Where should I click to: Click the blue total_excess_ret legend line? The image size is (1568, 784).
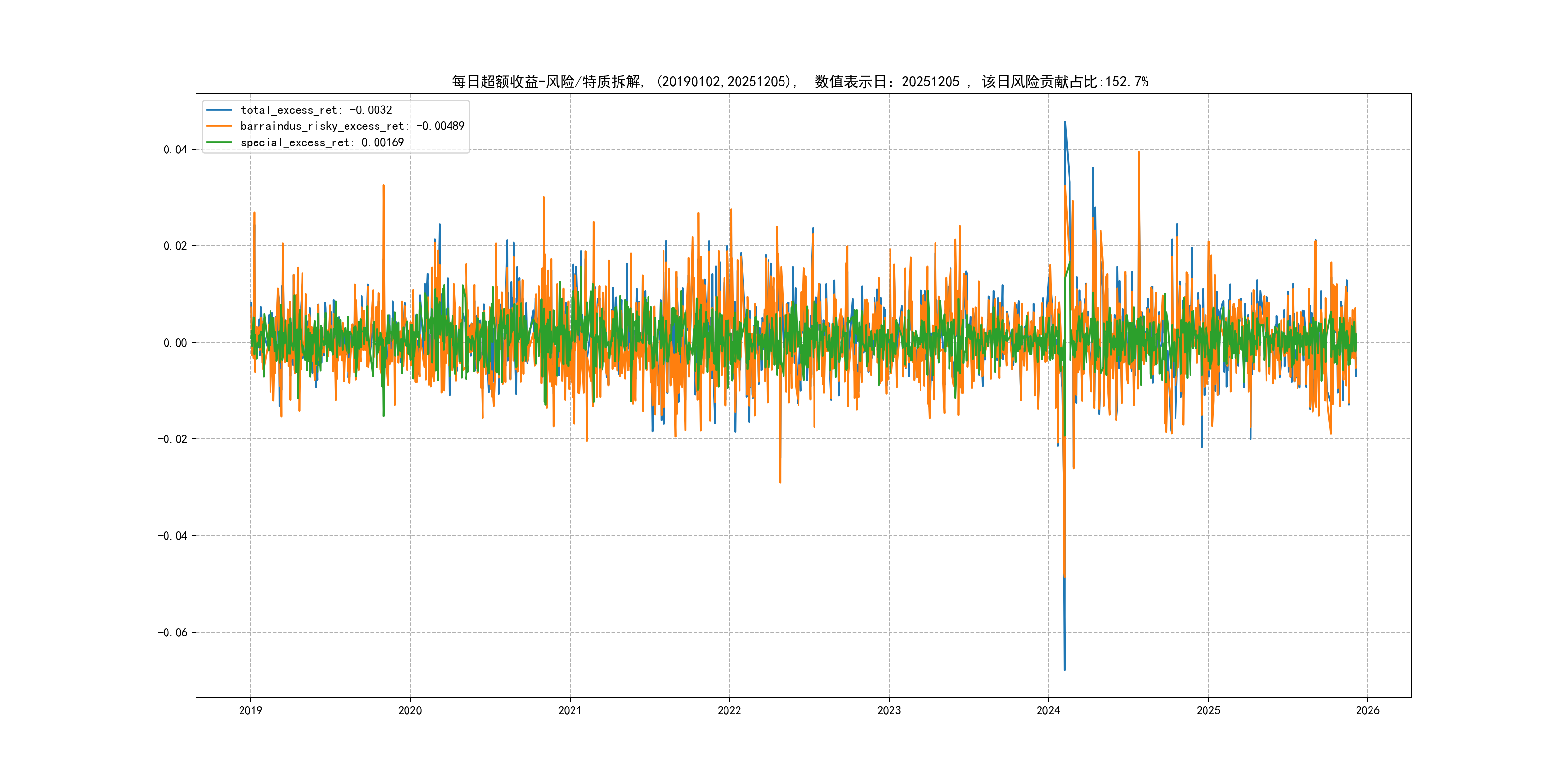(219, 110)
